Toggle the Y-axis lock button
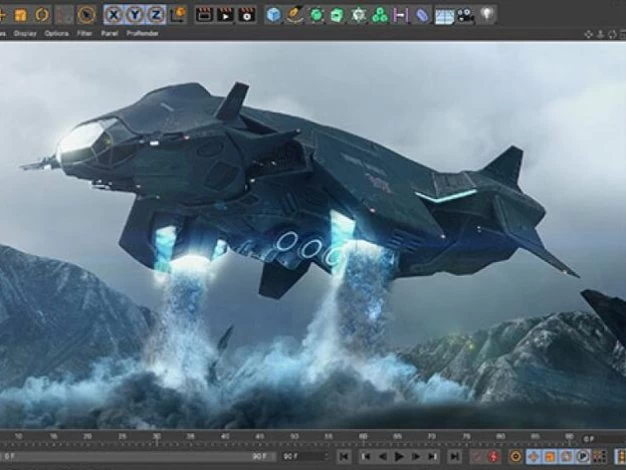The height and width of the screenshot is (470, 626). tap(135, 14)
